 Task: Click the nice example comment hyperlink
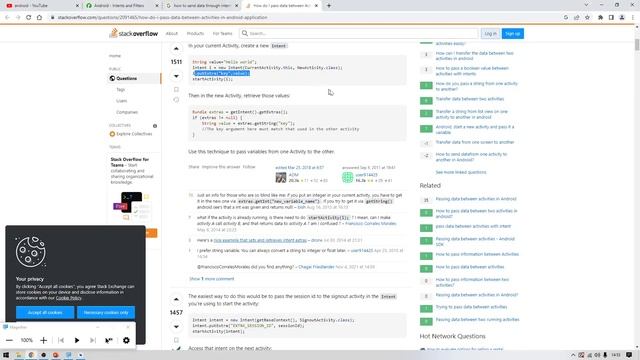click(260, 240)
